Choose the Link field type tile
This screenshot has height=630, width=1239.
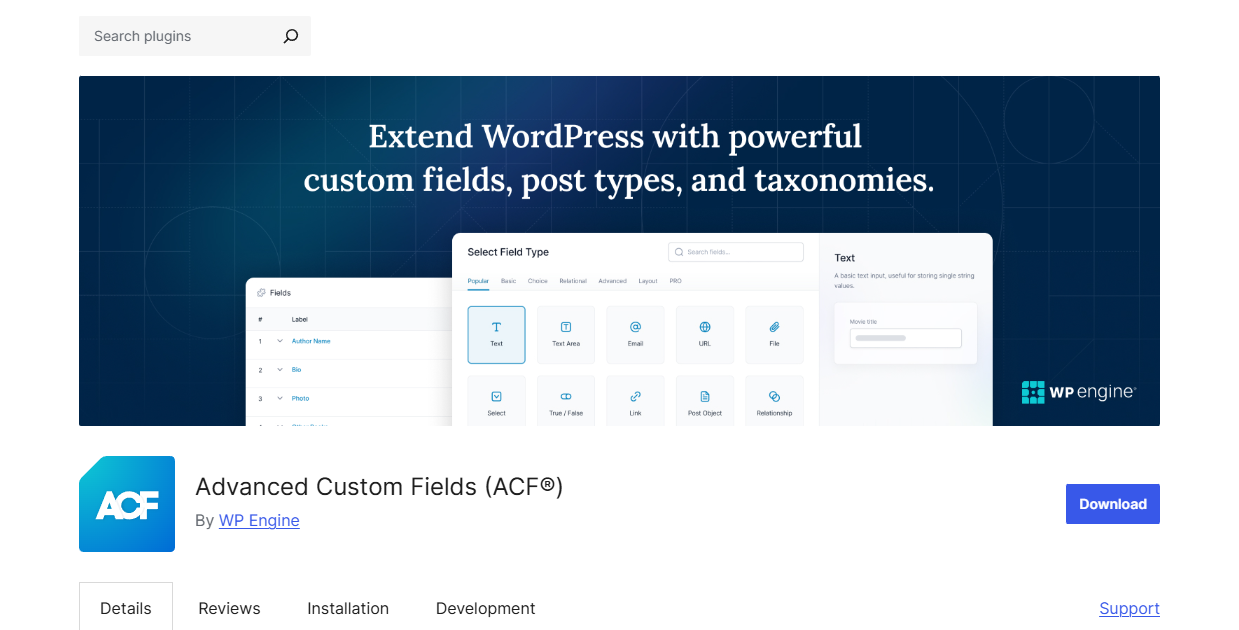pos(635,403)
